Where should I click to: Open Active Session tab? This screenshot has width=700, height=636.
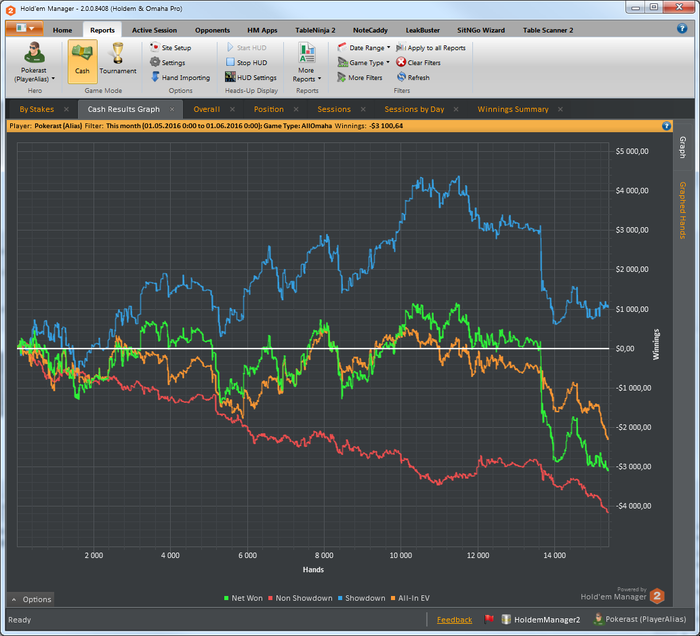(x=154, y=30)
